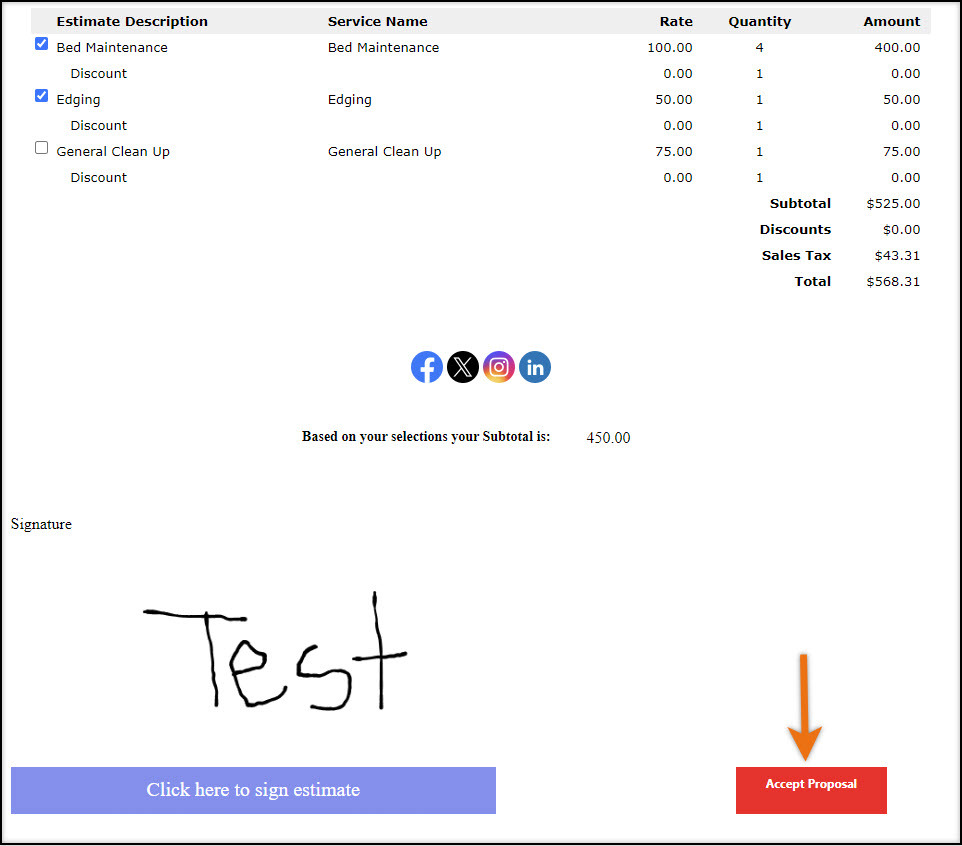
Task: Click the 450.00 selections subtotal value
Action: 607,437
